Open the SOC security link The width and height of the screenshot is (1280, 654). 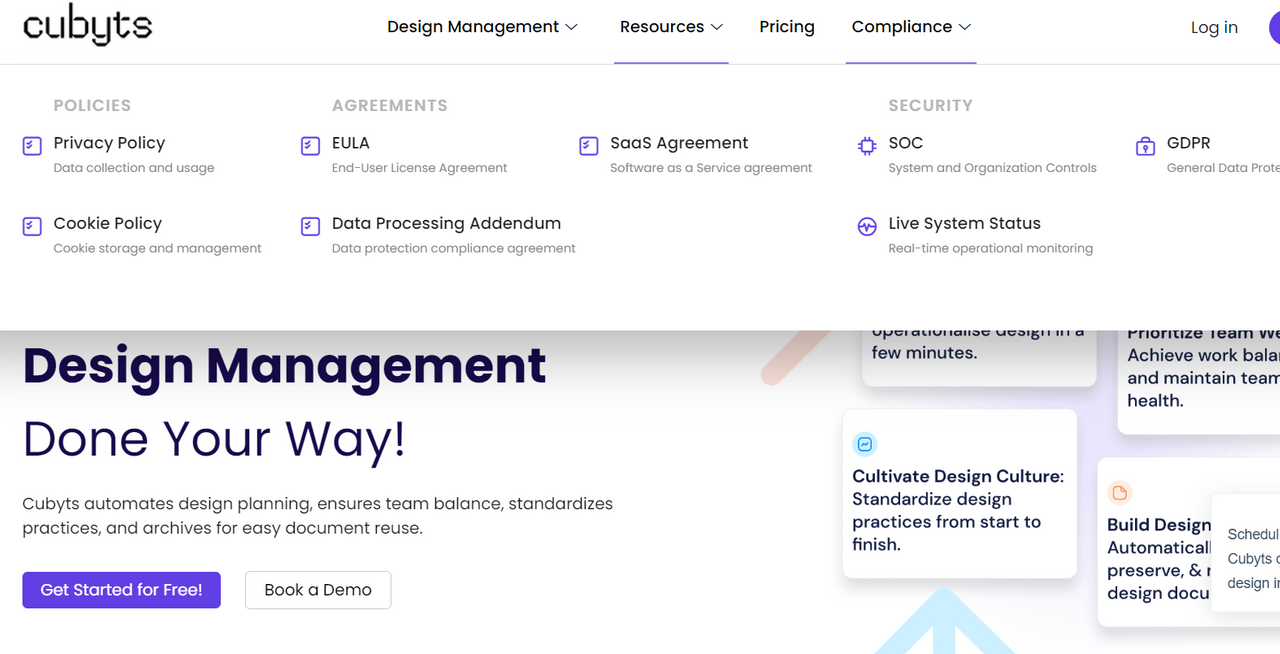[x=906, y=143]
